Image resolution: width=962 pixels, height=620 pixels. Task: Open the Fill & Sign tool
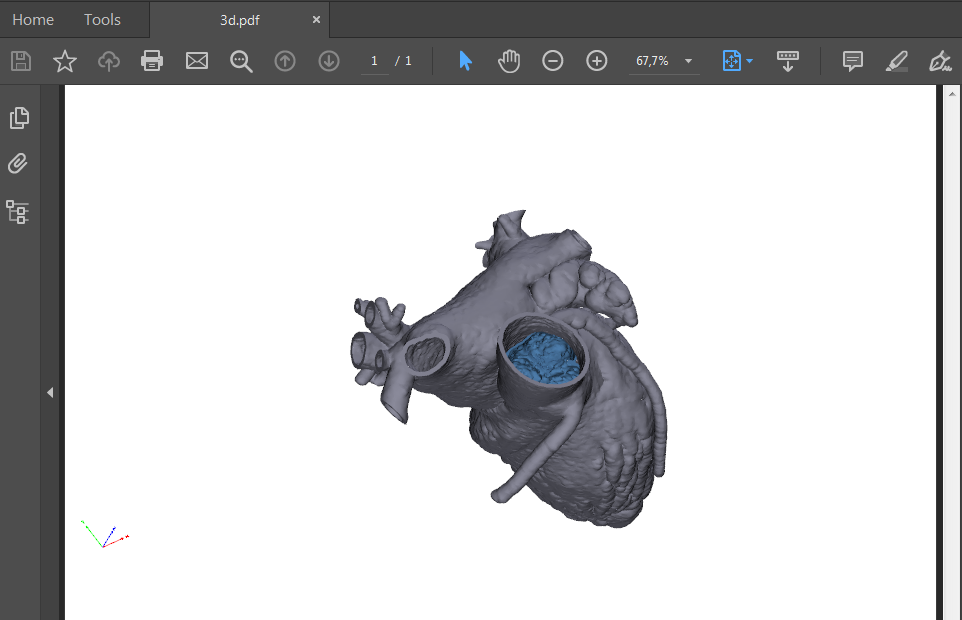coord(938,61)
